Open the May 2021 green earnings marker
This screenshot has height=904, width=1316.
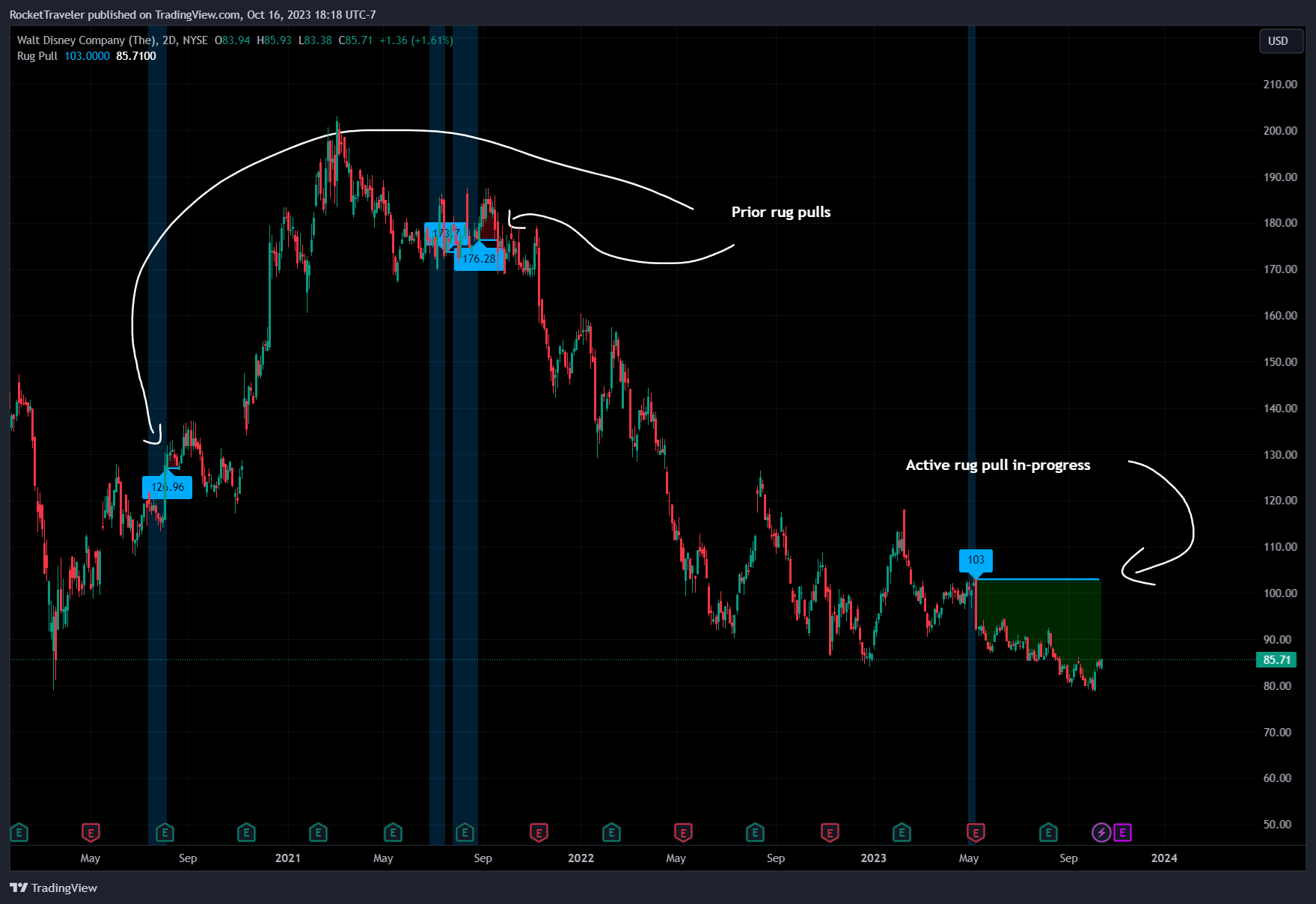pyautogui.click(x=393, y=832)
